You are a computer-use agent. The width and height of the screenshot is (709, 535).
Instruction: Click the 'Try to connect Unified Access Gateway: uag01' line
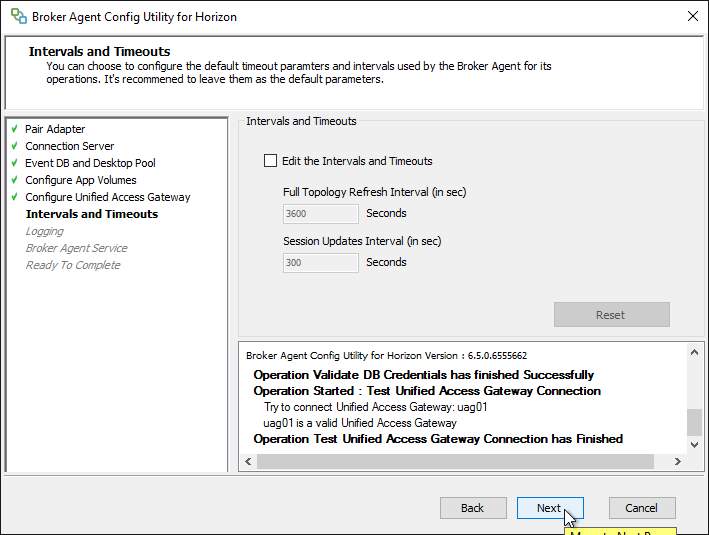pos(376,407)
